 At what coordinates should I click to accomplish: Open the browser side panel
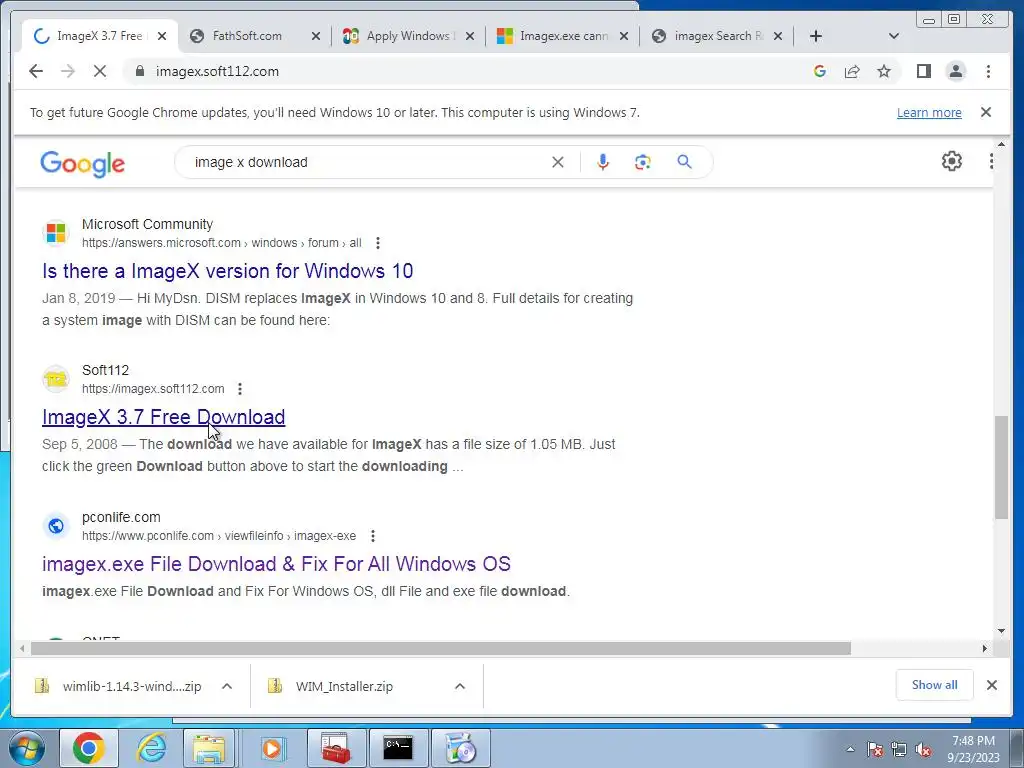[923, 71]
